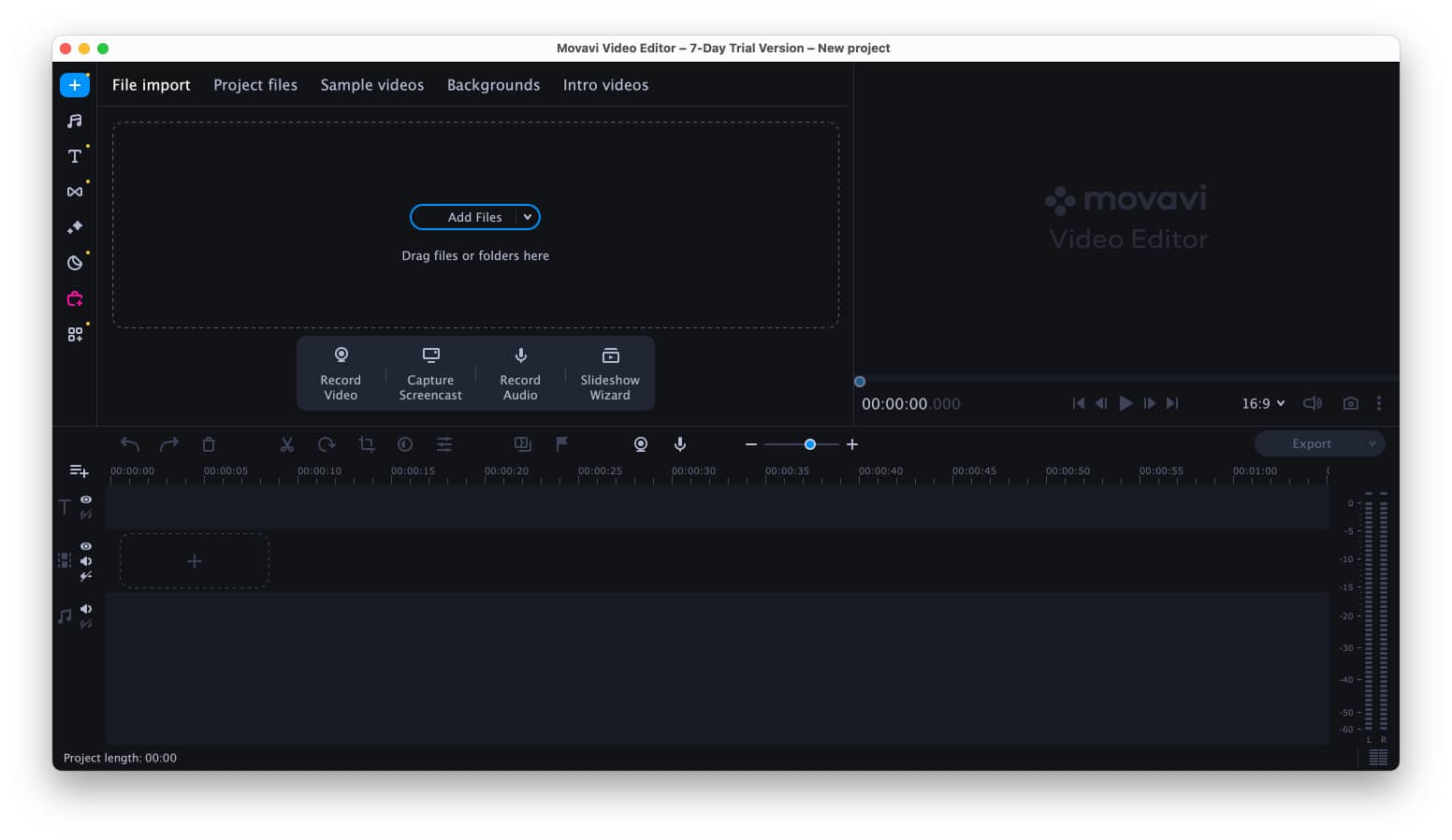This screenshot has height=840, width=1452.
Task: Zoom in timeline with plus
Action: 852,444
